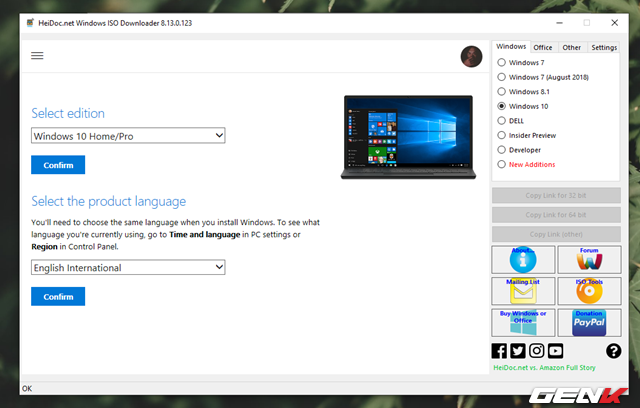640x408 pixels.
Task: Open the Instagram icon
Action: tap(536, 351)
